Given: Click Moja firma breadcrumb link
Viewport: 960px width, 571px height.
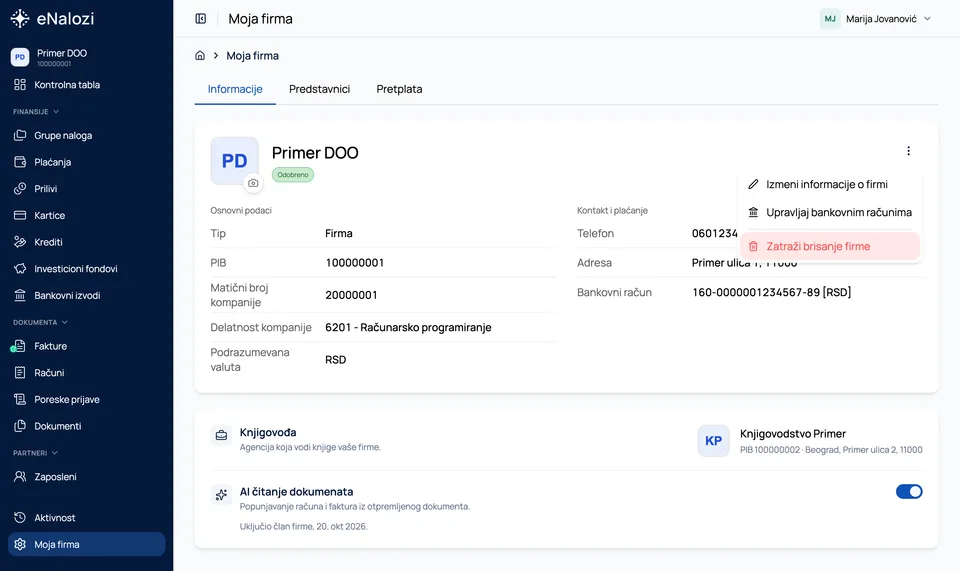Looking at the screenshot, I should (252, 56).
